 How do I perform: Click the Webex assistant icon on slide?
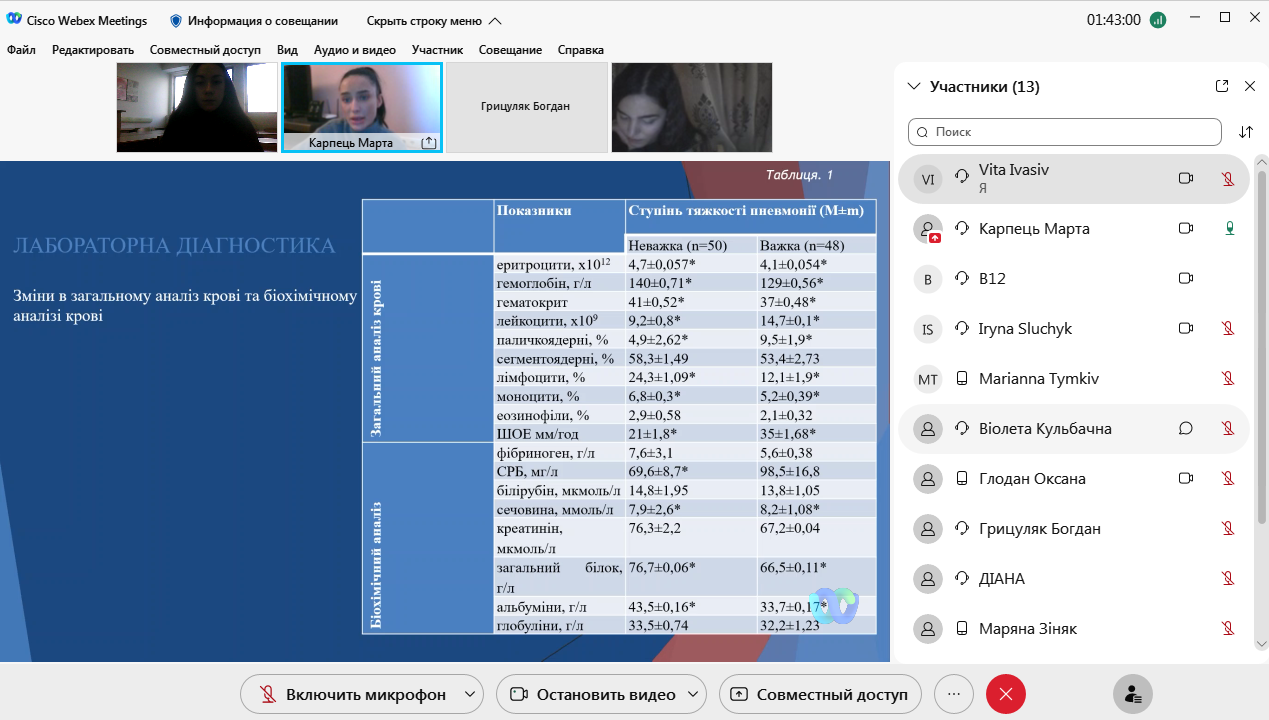pos(834,606)
